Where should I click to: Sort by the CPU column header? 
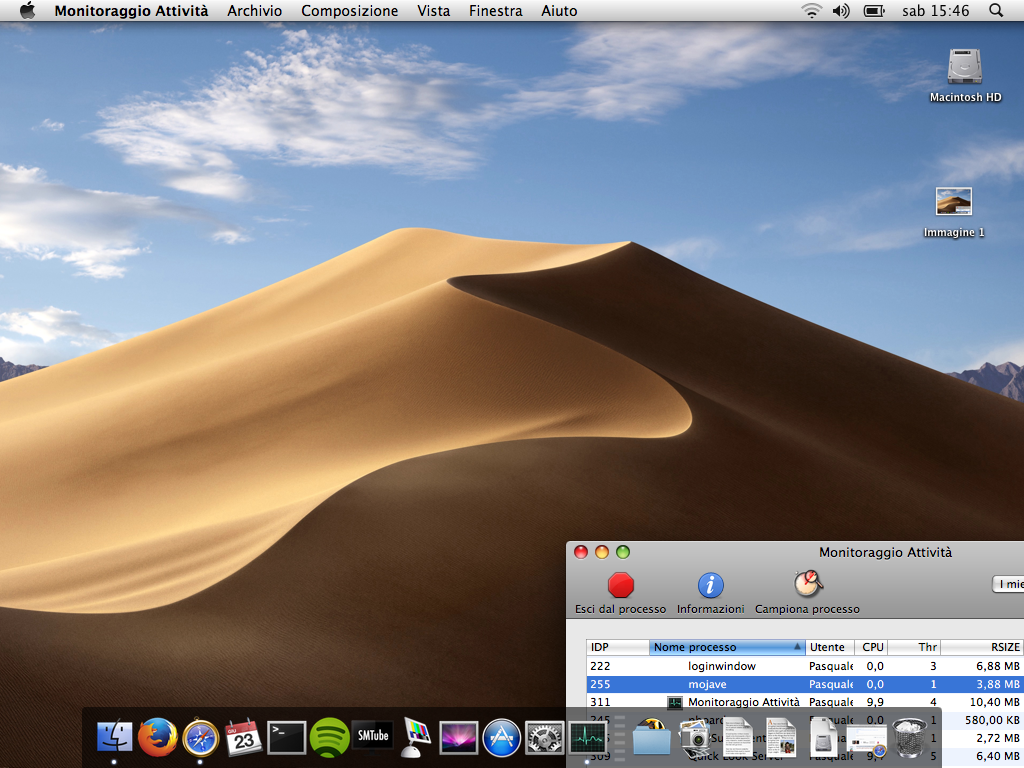pos(871,647)
